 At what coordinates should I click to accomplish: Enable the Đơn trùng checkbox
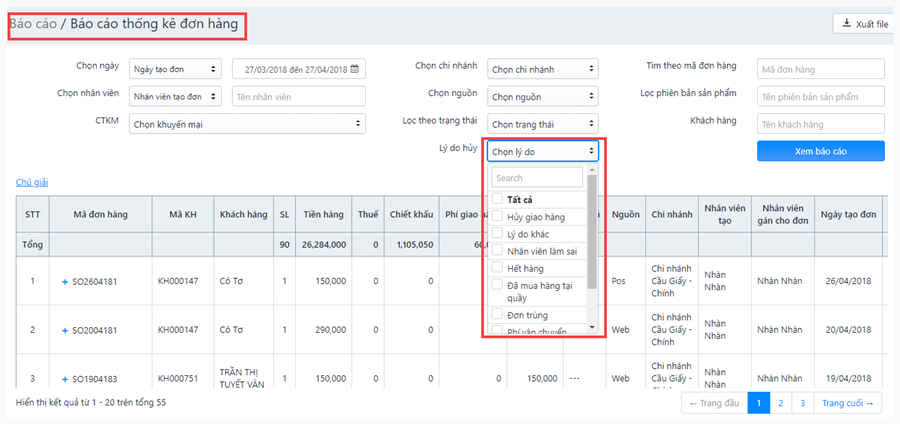point(497,314)
